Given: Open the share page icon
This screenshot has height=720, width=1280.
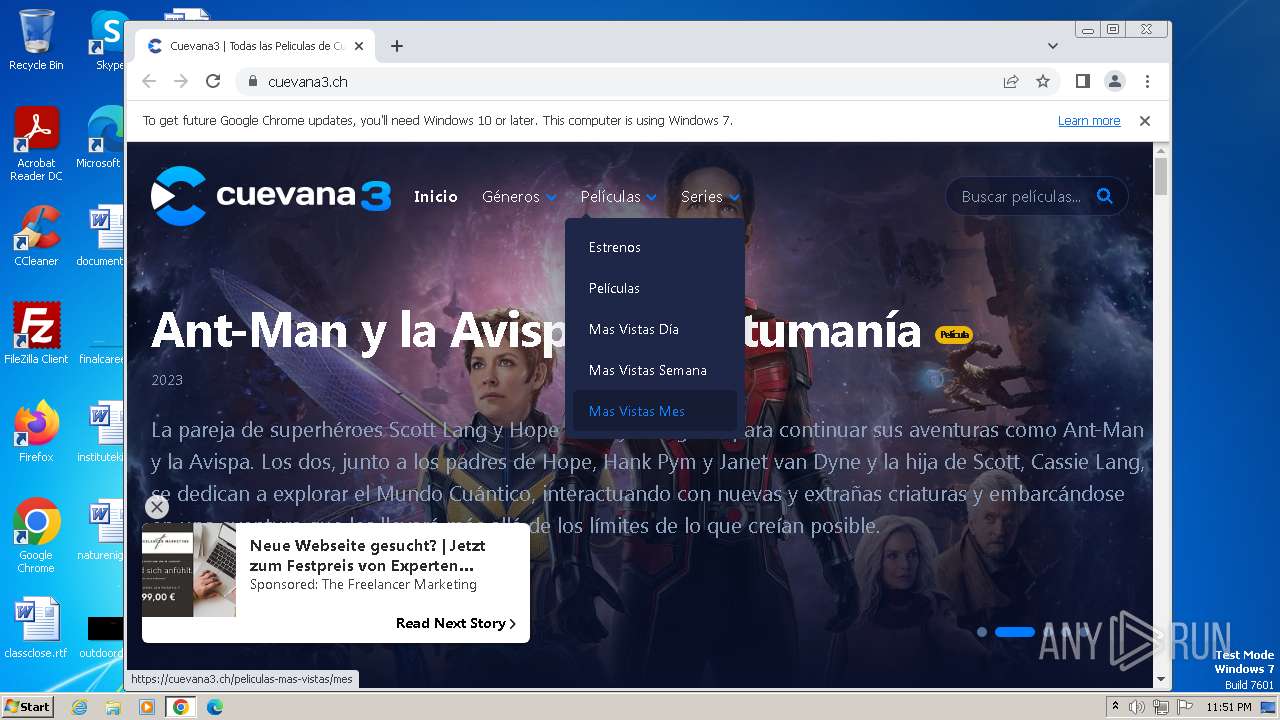Looking at the screenshot, I should (x=1011, y=81).
